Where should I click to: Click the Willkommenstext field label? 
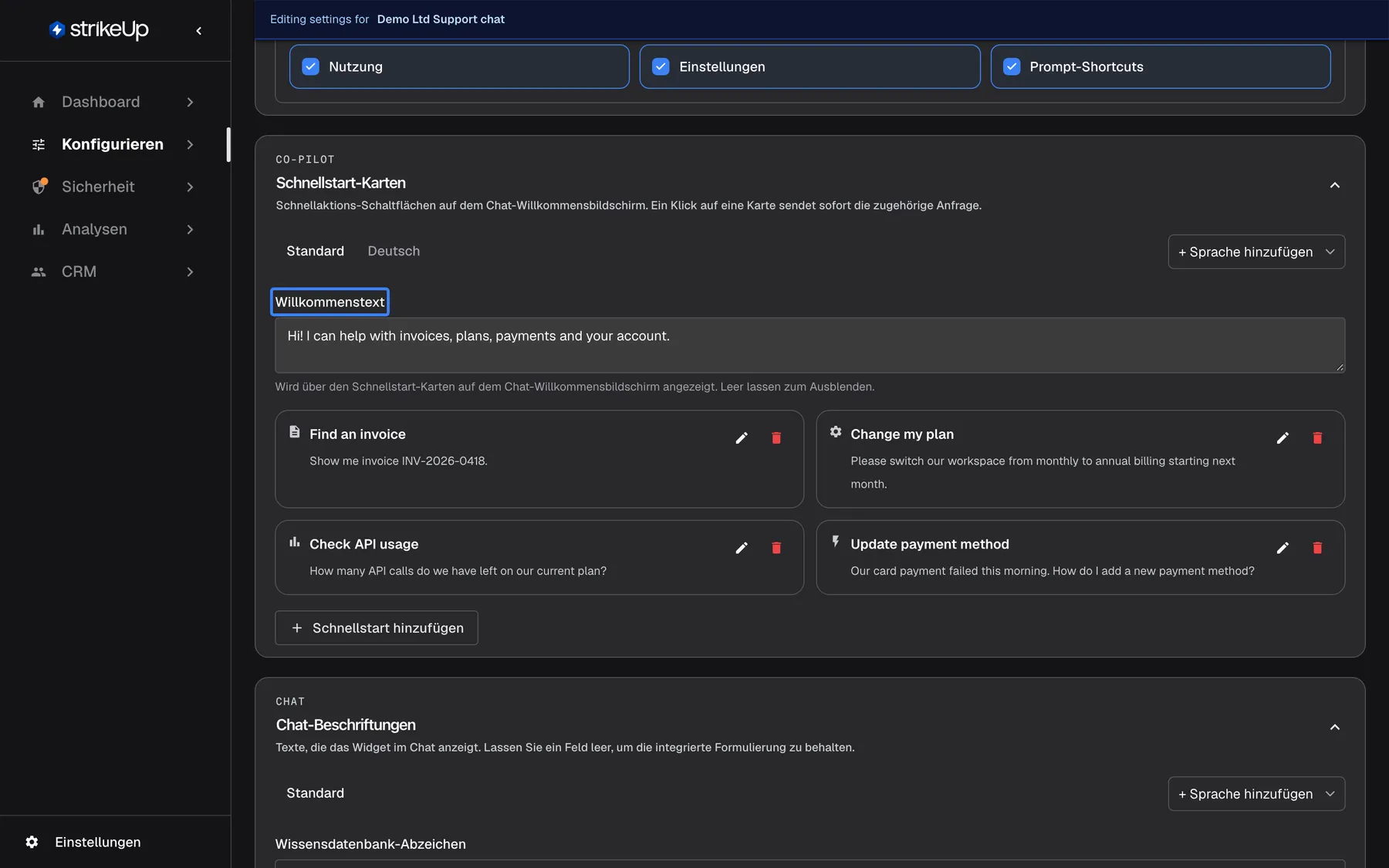click(x=330, y=302)
